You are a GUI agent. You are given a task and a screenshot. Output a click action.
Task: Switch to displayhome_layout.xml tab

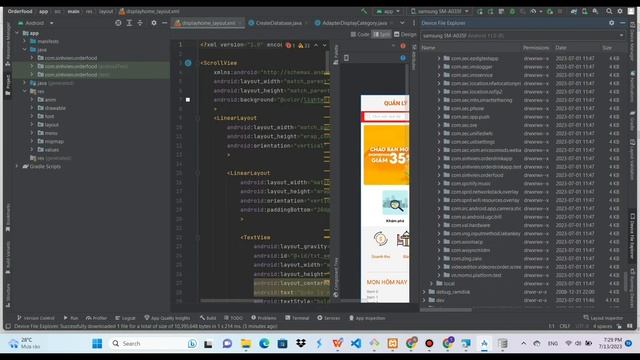[208, 23]
